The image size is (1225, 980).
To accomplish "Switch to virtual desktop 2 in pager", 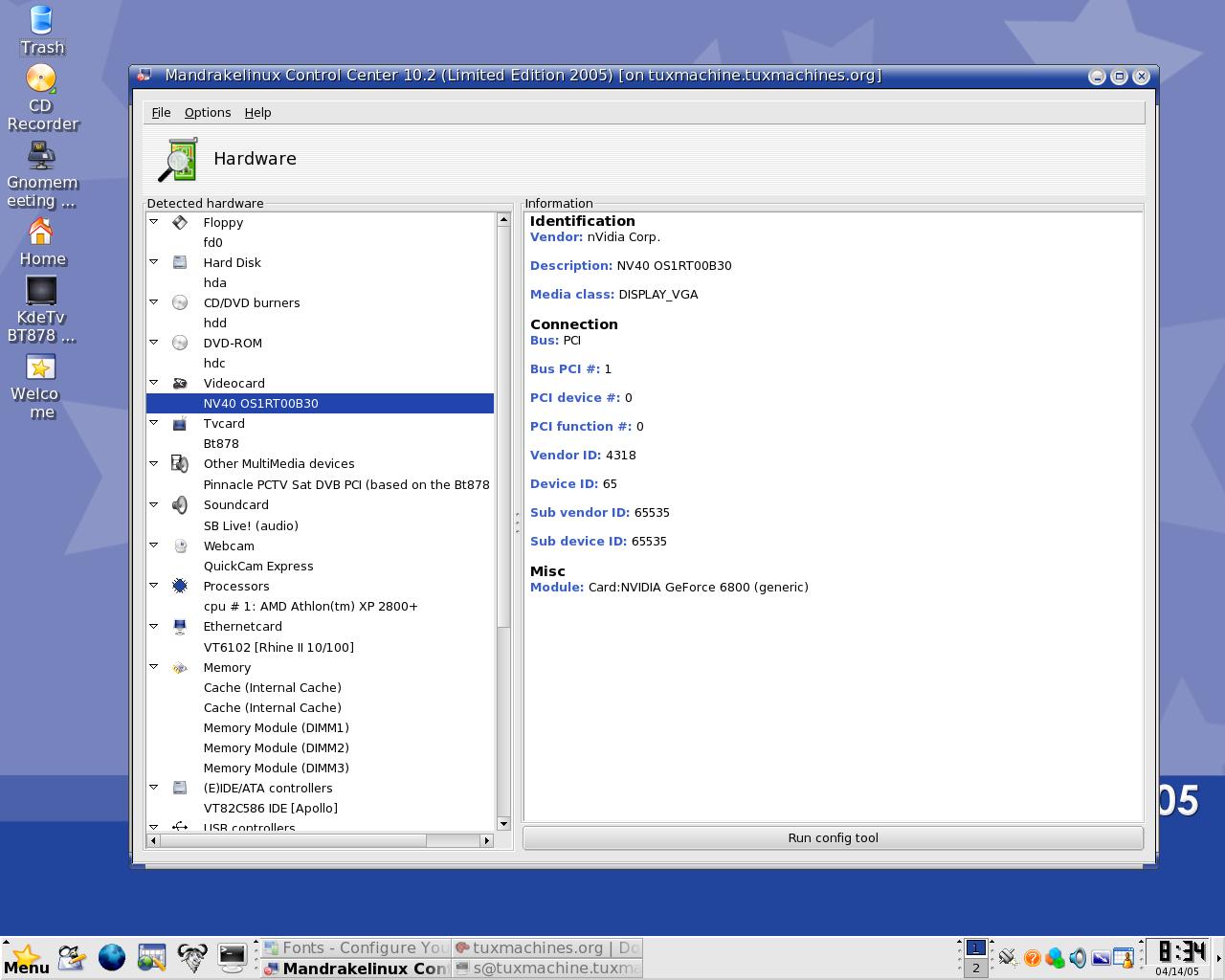I will click(975, 968).
